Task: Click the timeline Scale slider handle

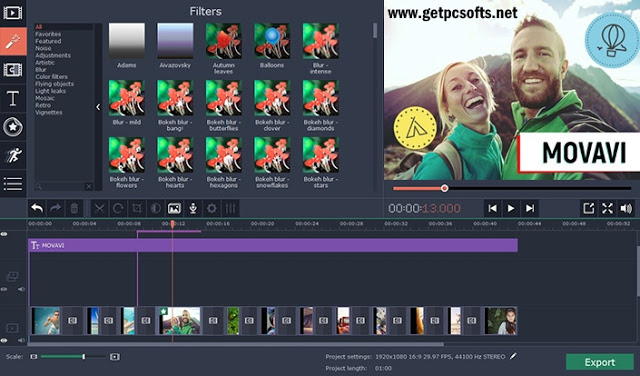Action: click(x=84, y=357)
